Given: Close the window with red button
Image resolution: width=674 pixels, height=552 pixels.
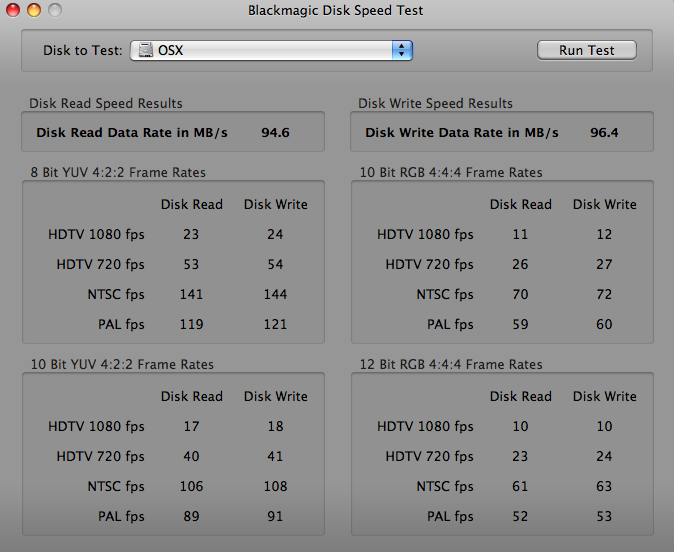Looking at the screenshot, I should (x=13, y=10).
